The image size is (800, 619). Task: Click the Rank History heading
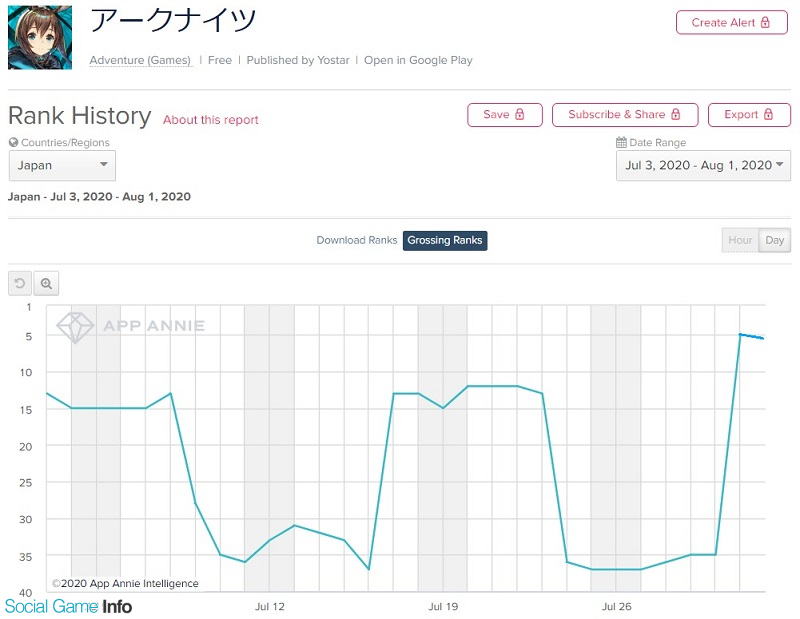(x=80, y=116)
